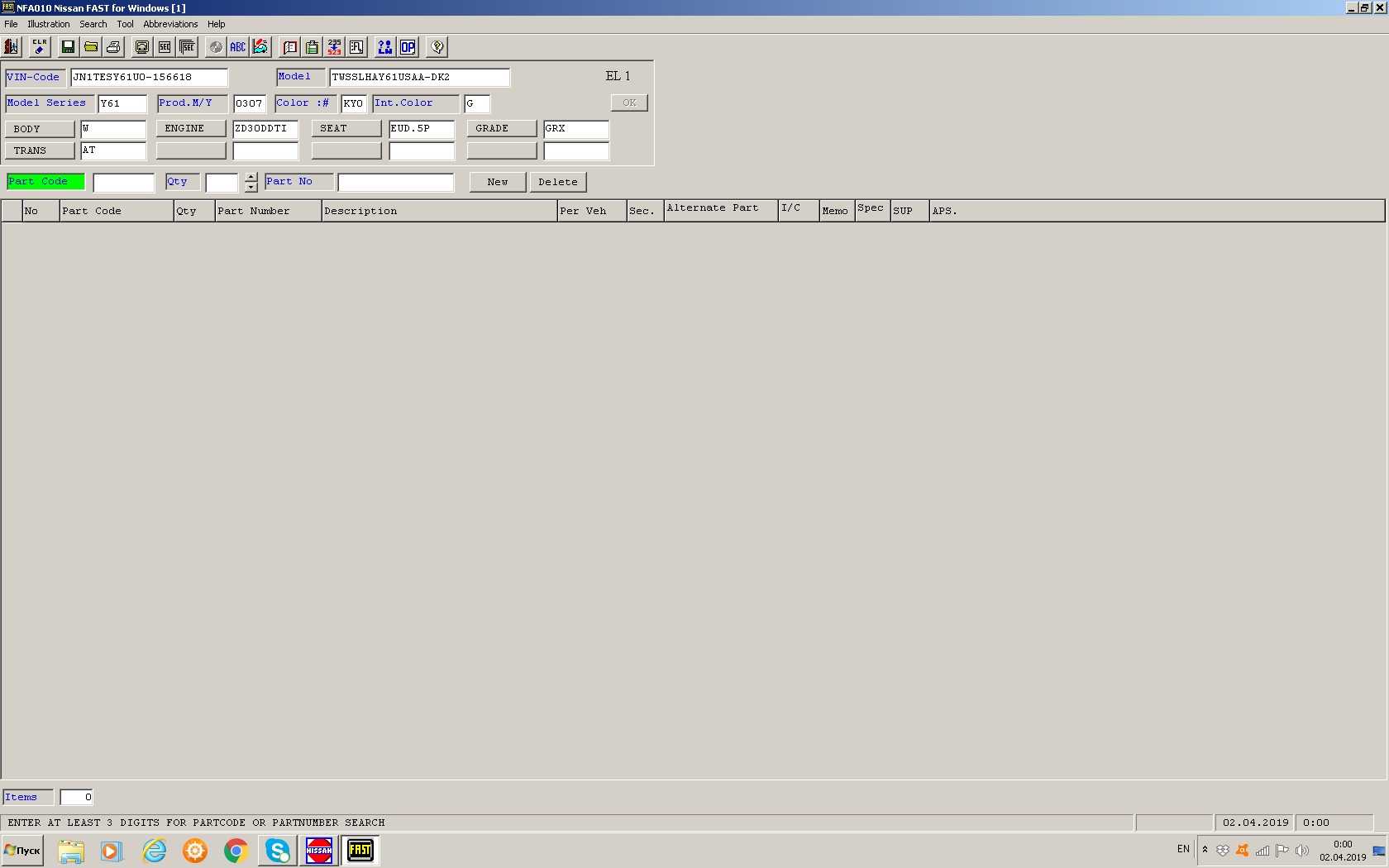Click the TRANS value AT field
1389x868 pixels.
pyautogui.click(x=113, y=150)
